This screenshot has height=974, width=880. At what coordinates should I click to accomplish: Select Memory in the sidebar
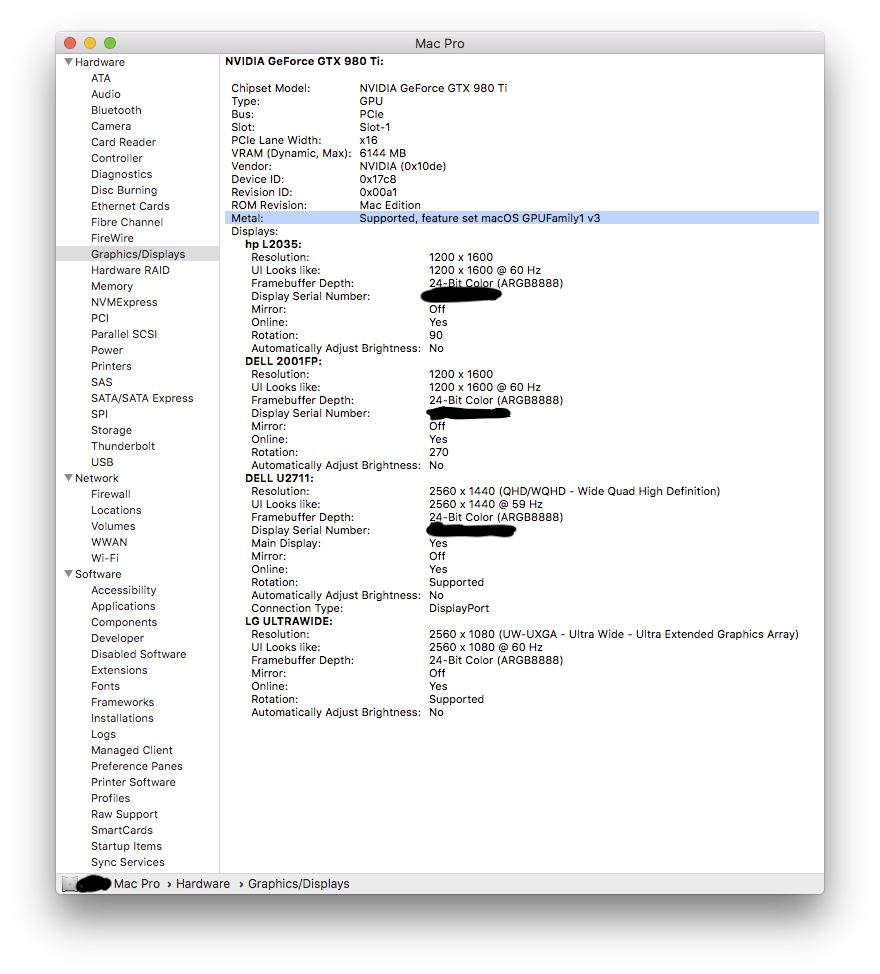[x=112, y=286]
